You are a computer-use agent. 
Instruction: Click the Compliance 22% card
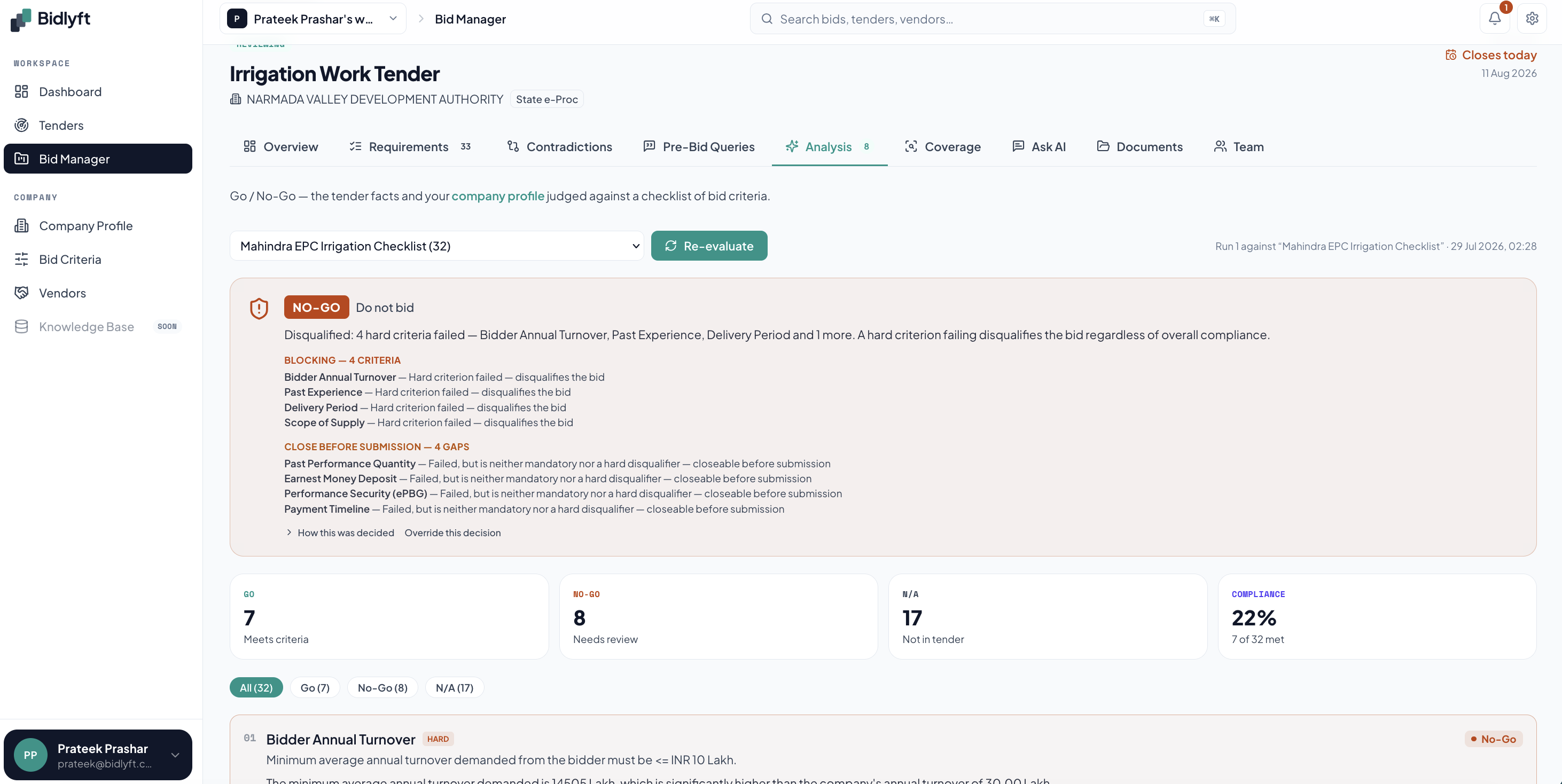click(1377, 617)
